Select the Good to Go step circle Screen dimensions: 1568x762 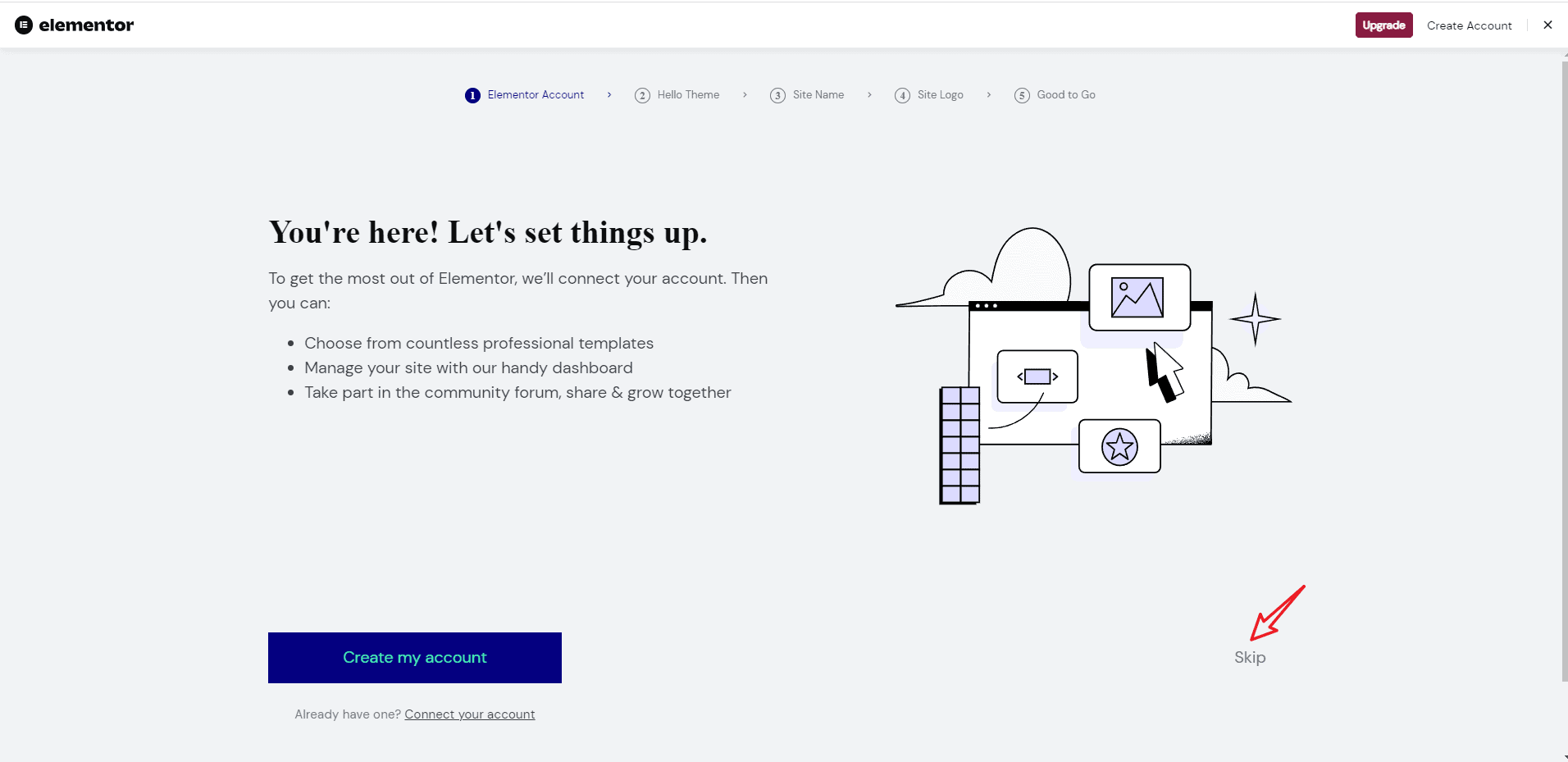pyautogui.click(x=1021, y=95)
